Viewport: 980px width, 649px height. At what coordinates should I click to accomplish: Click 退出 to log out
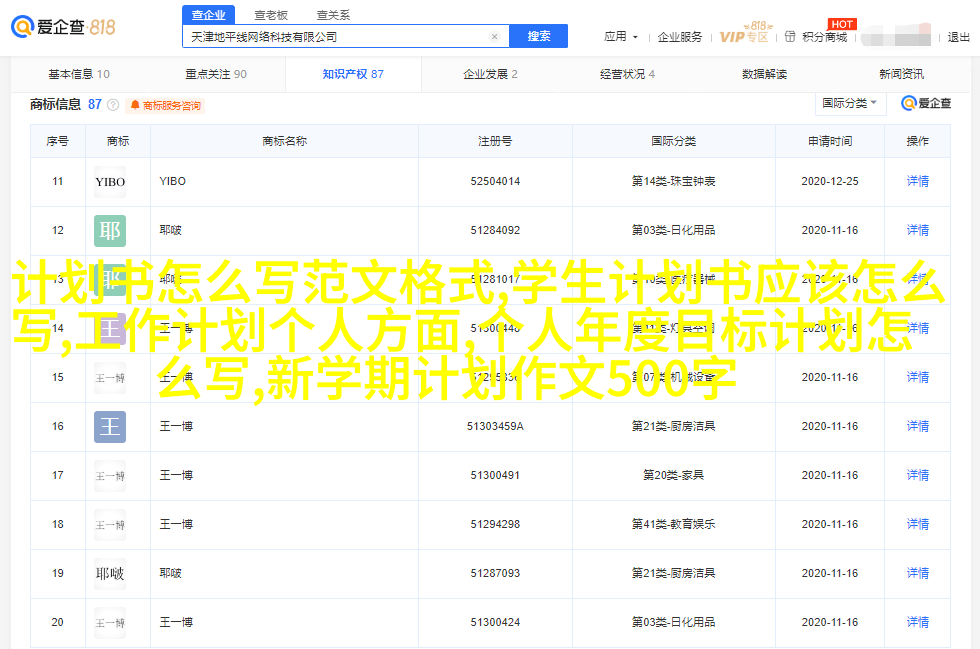click(958, 37)
